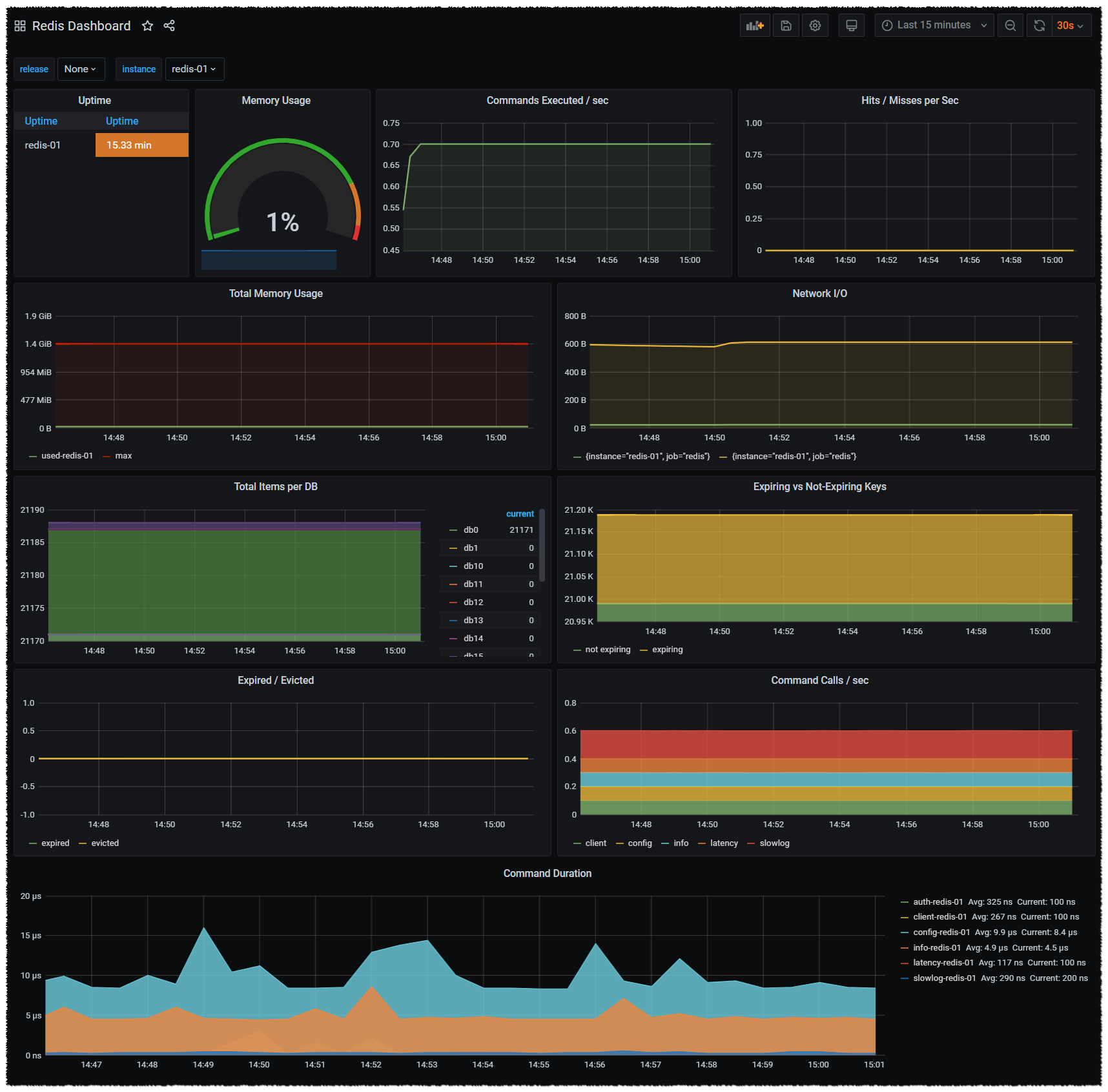Cycle view mode with monitor icon
The height and width of the screenshot is (1092, 1108).
852,26
